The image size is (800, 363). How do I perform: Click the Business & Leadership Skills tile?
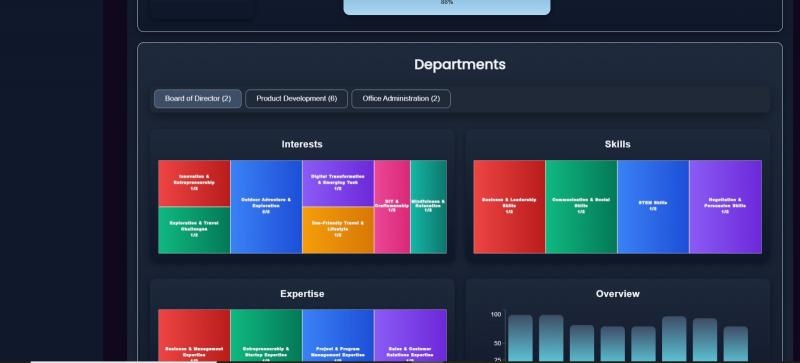click(x=509, y=207)
